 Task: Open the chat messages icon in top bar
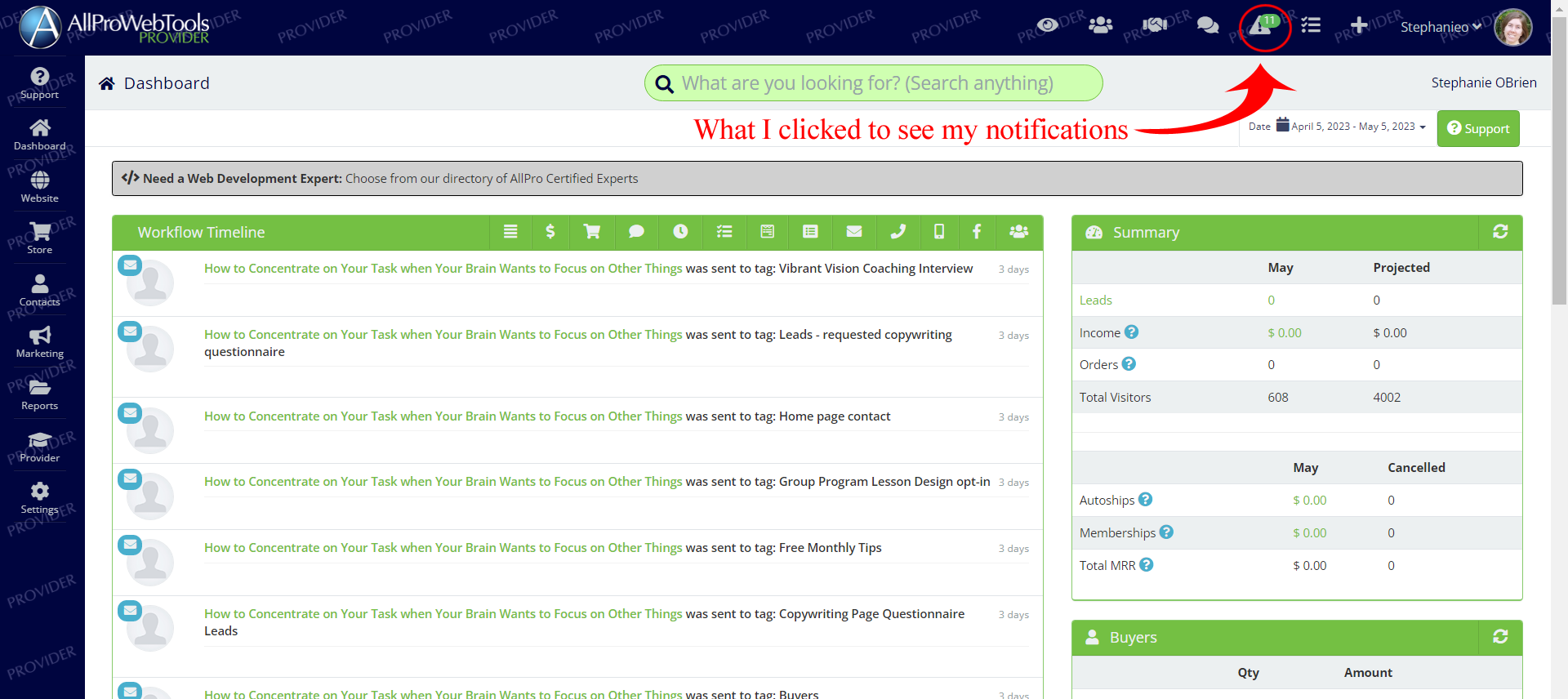pyautogui.click(x=1208, y=25)
